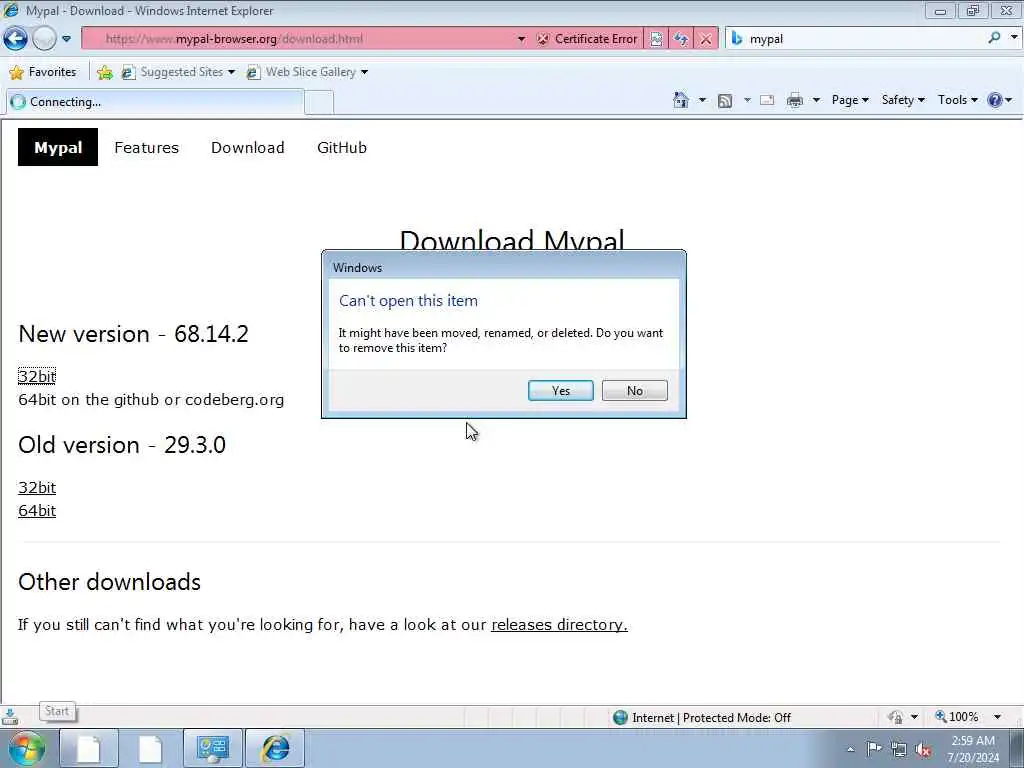Click the Bing search box containing mypal
The width and height of the screenshot is (1024, 768).
click(x=856, y=39)
